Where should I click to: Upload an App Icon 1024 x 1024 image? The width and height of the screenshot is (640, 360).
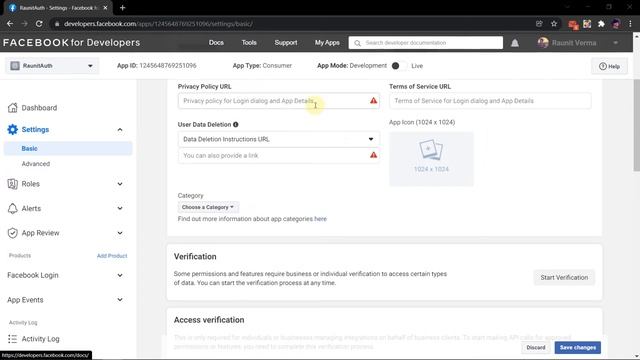[x=431, y=159]
